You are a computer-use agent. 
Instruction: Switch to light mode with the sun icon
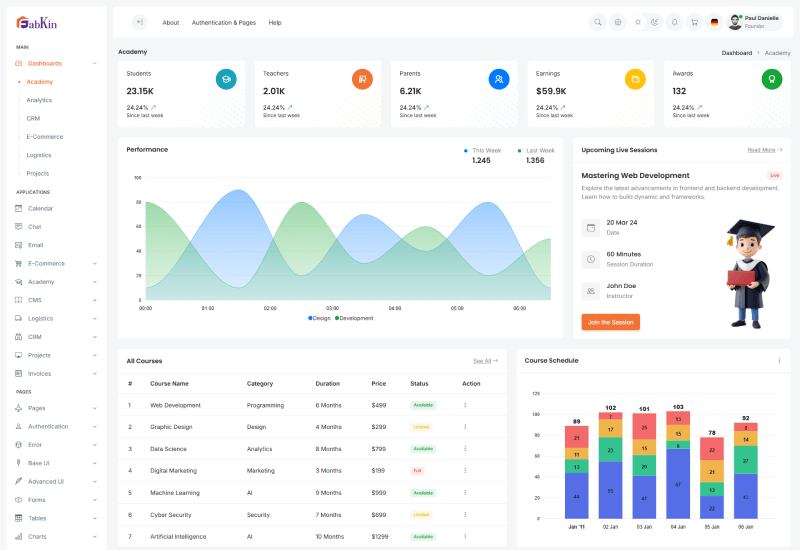(637, 22)
